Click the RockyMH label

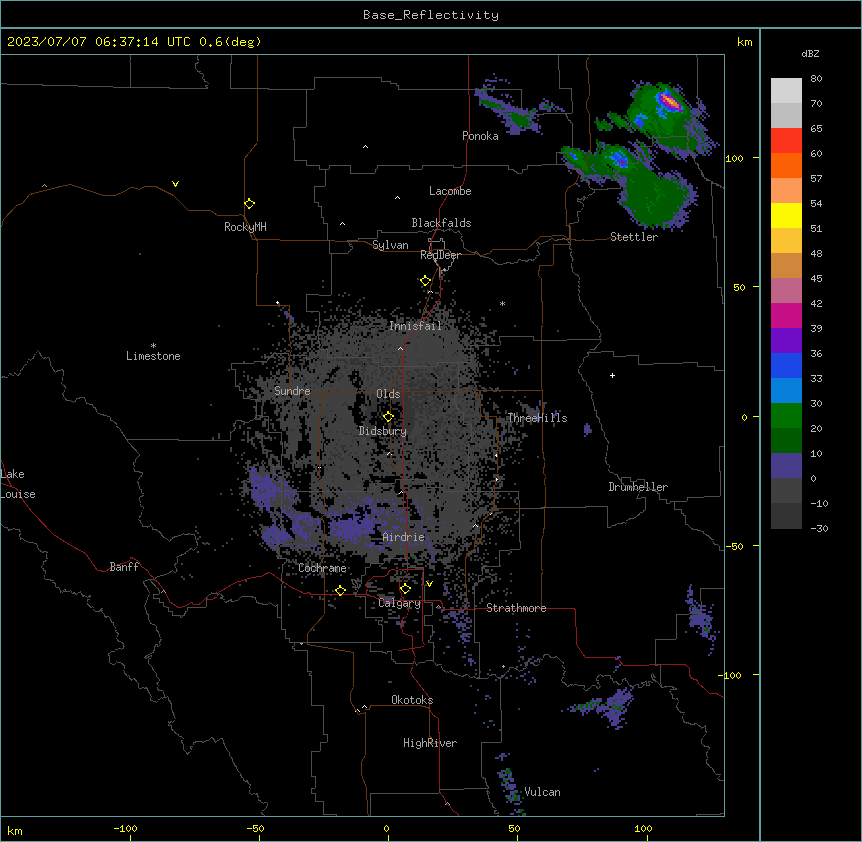coord(245,226)
